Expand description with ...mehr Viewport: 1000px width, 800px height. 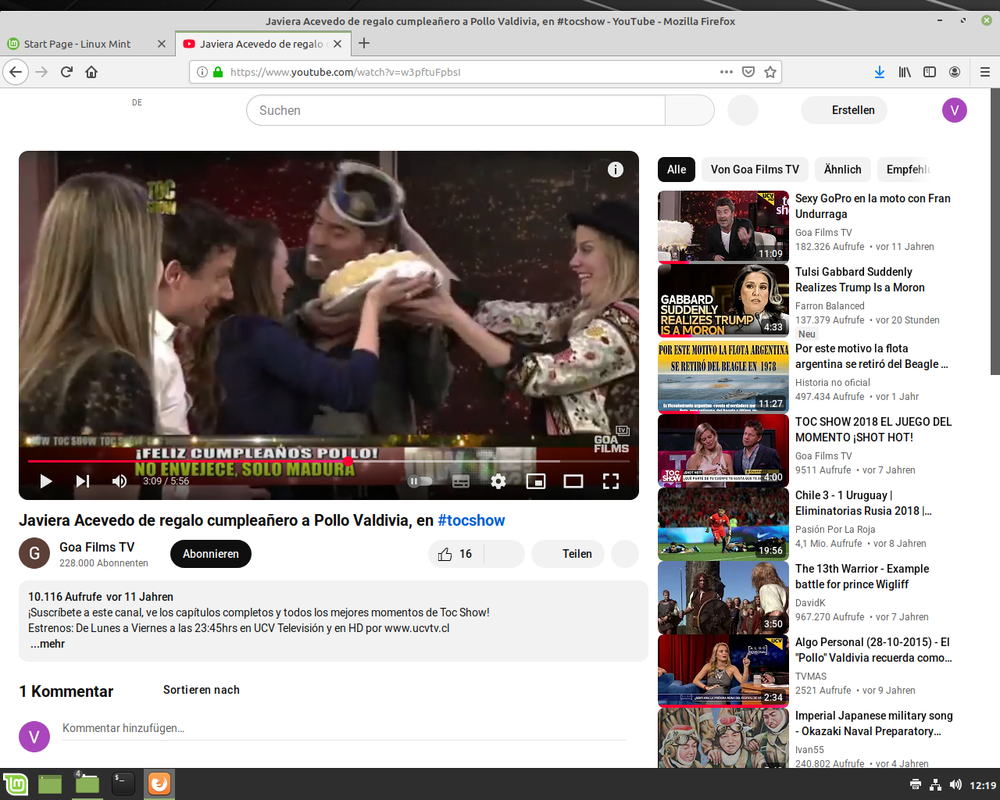tap(47, 644)
